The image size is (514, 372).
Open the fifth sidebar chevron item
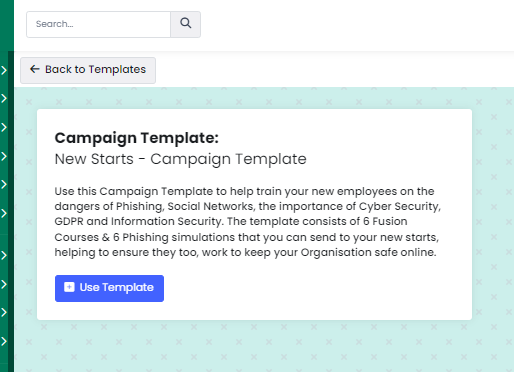point(4,184)
